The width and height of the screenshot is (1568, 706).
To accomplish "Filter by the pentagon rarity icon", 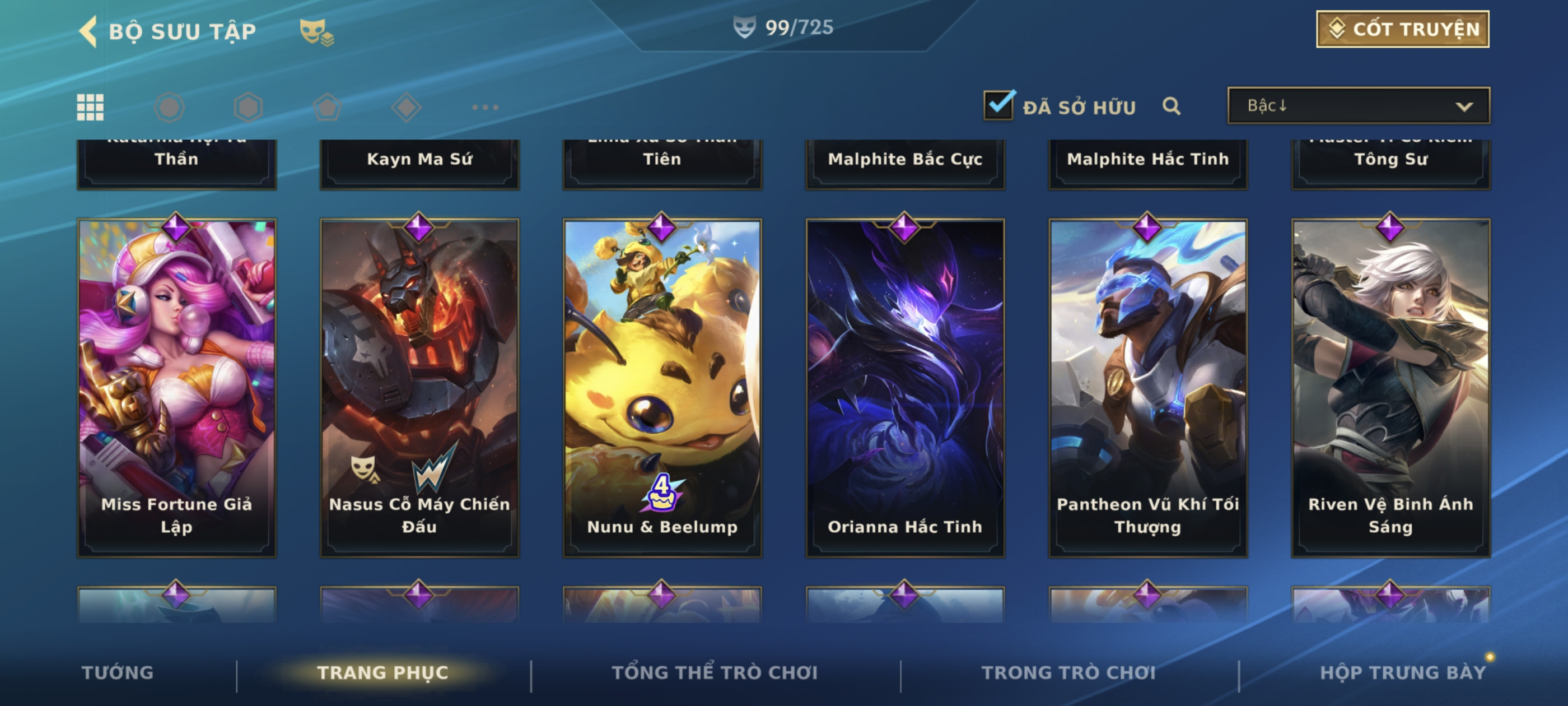I will click(328, 107).
